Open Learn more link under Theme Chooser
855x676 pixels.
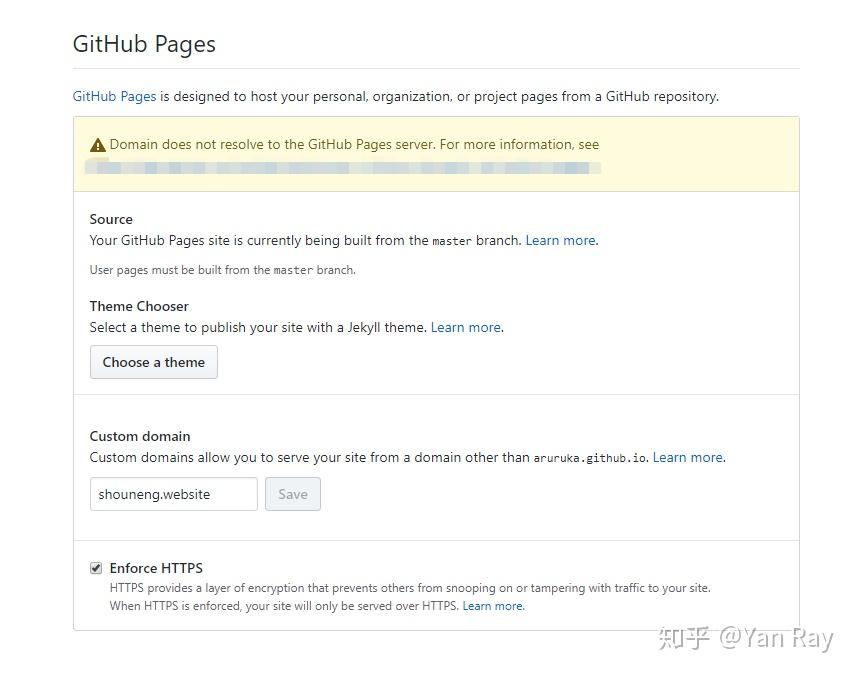coord(467,327)
